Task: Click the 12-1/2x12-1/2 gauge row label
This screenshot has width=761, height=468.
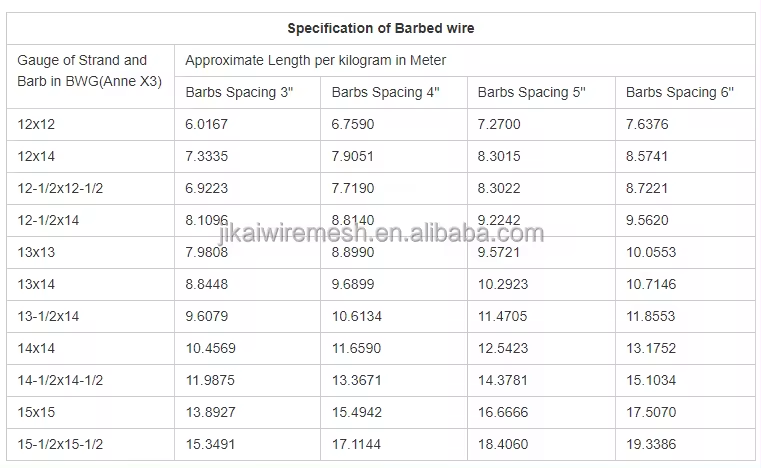Action: click(60, 188)
